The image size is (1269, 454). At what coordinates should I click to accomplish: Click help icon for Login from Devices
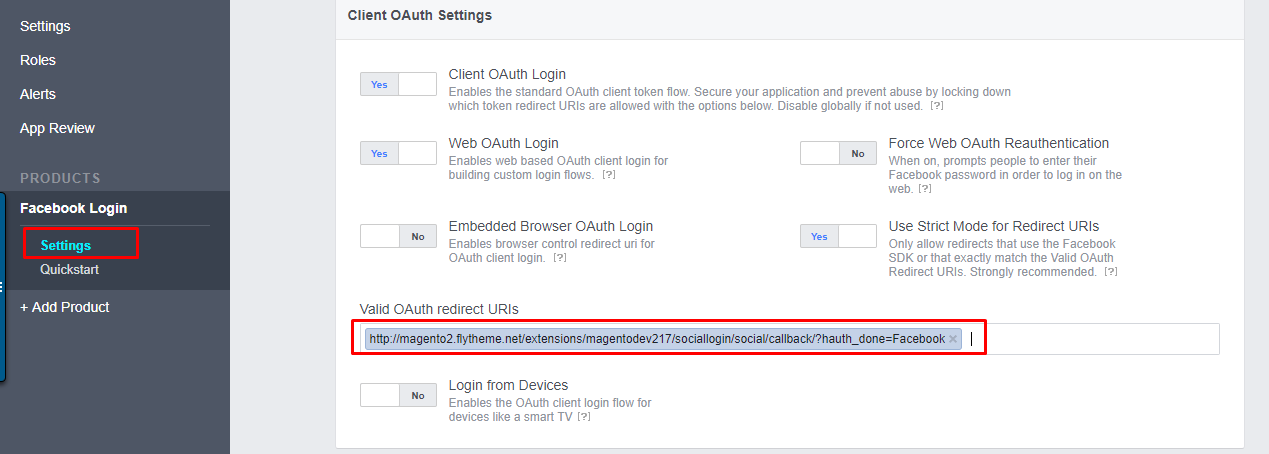pos(583,417)
